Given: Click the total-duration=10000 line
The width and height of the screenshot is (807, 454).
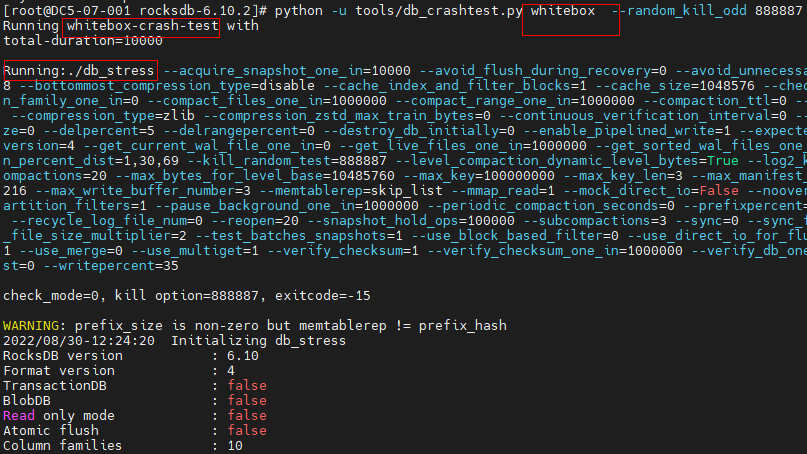Looking at the screenshot, I should [83, 41].
